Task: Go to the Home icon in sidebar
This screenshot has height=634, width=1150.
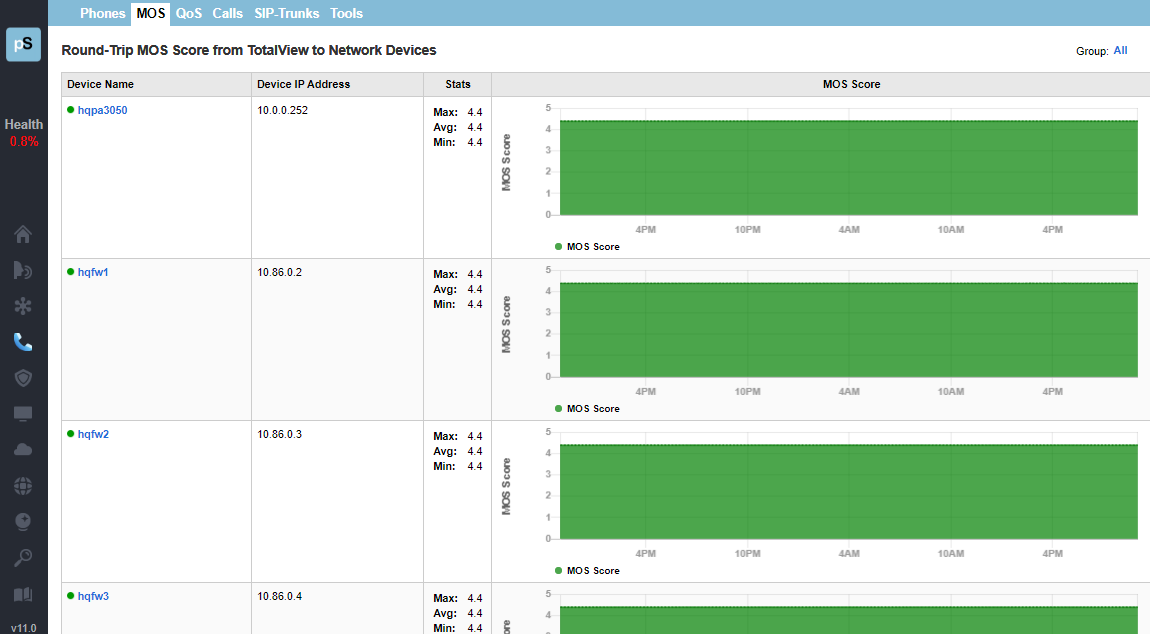Action: [x=23, y=235]
